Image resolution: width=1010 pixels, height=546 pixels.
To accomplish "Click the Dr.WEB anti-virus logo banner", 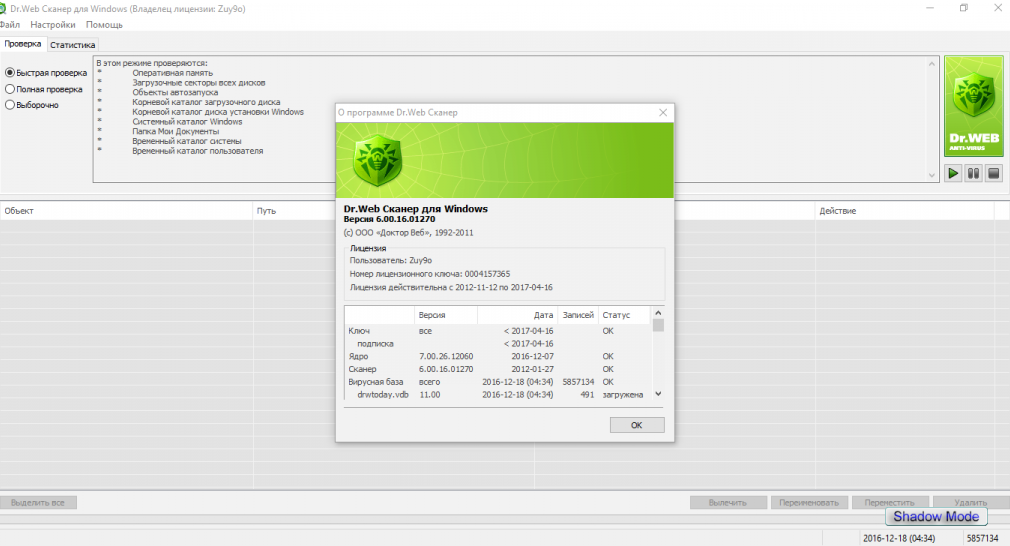I will (973, 106).
